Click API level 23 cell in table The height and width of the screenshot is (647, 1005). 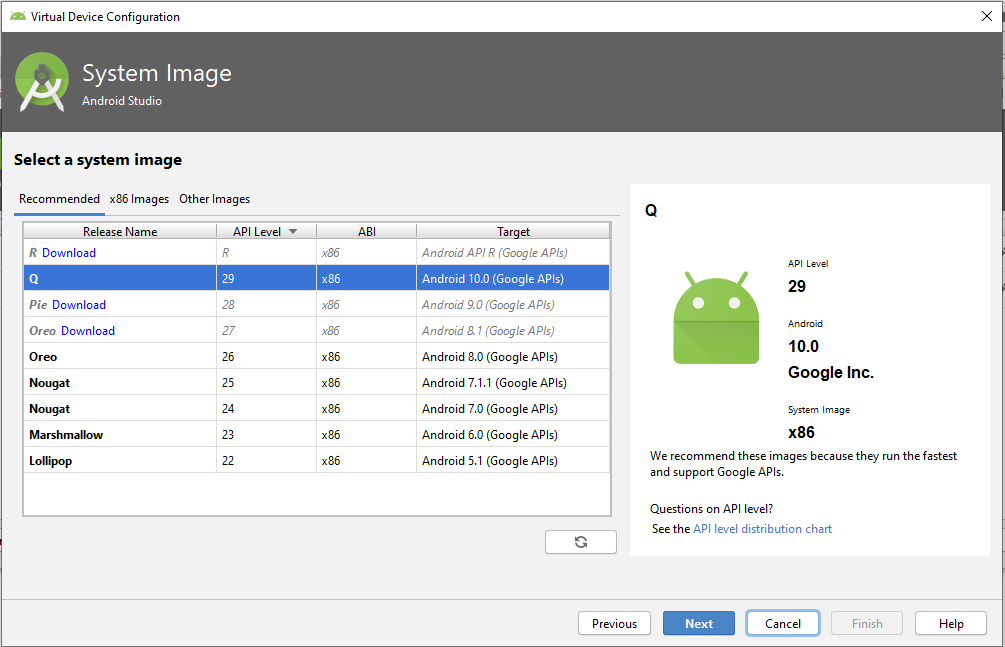click(x=267, y=435)
